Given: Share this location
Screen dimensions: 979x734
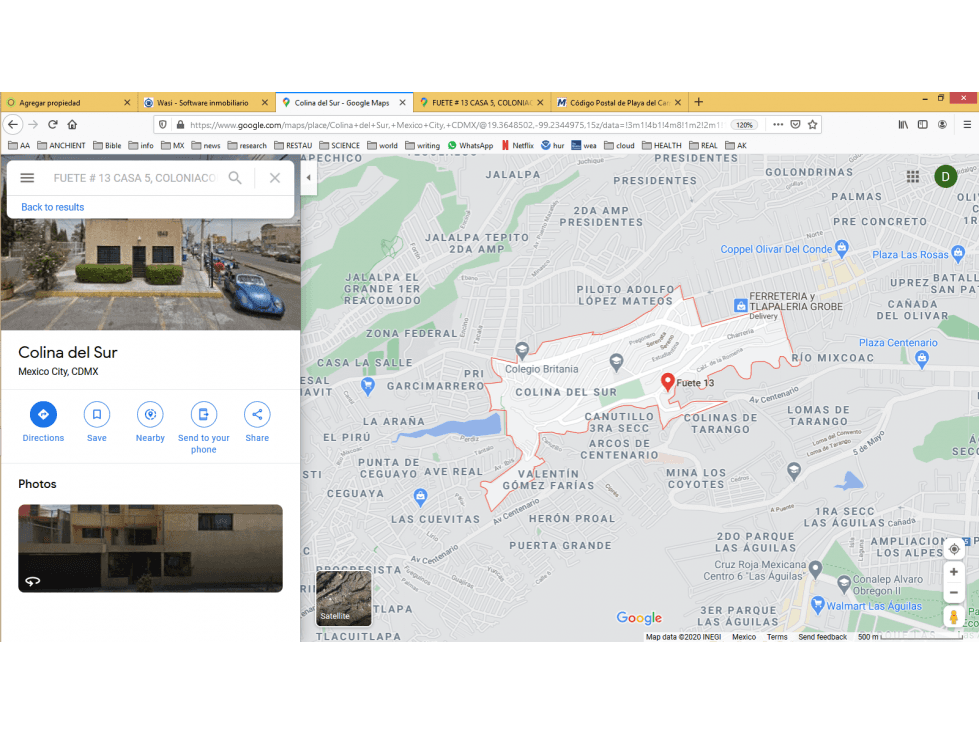Looking at the screenshot, I should click(x=257, y=414).
